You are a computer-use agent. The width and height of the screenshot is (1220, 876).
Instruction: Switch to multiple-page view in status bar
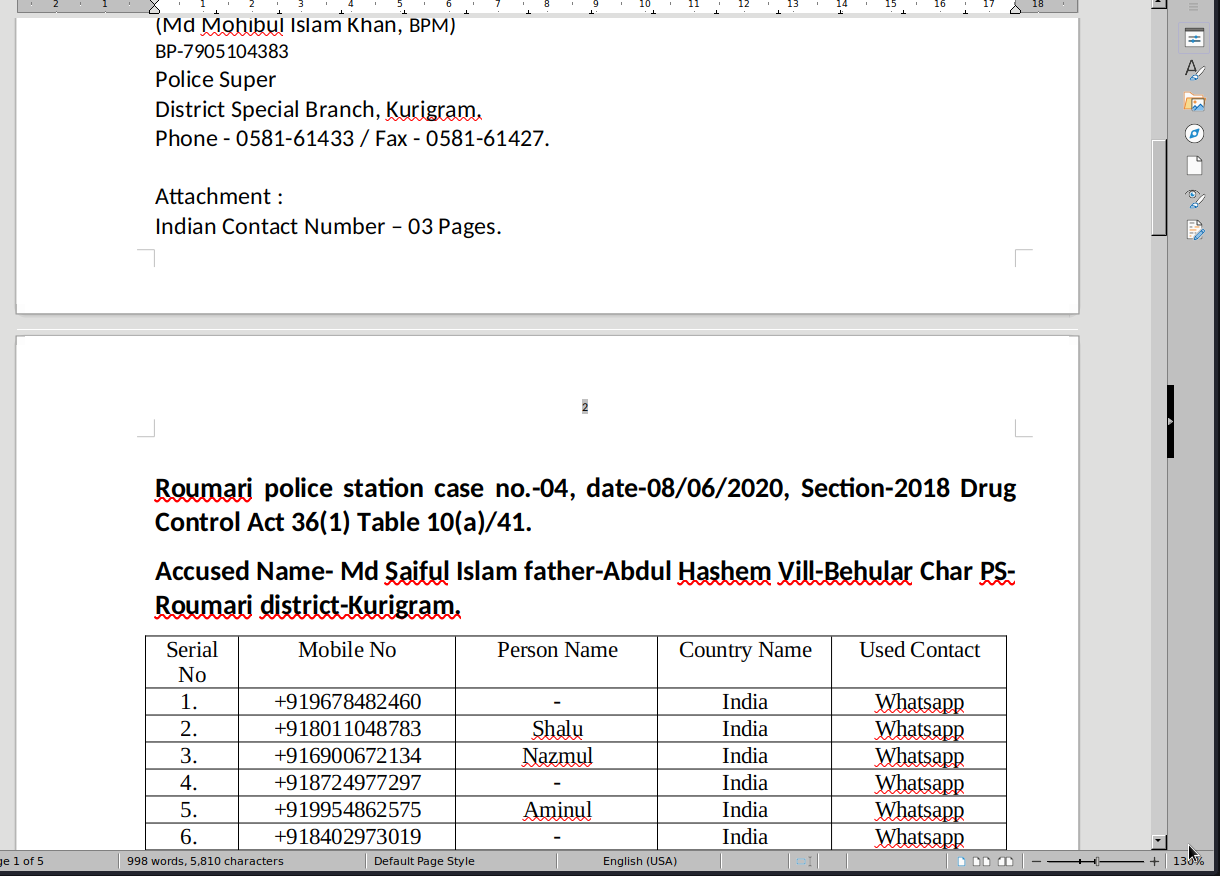tap(982, 861)
